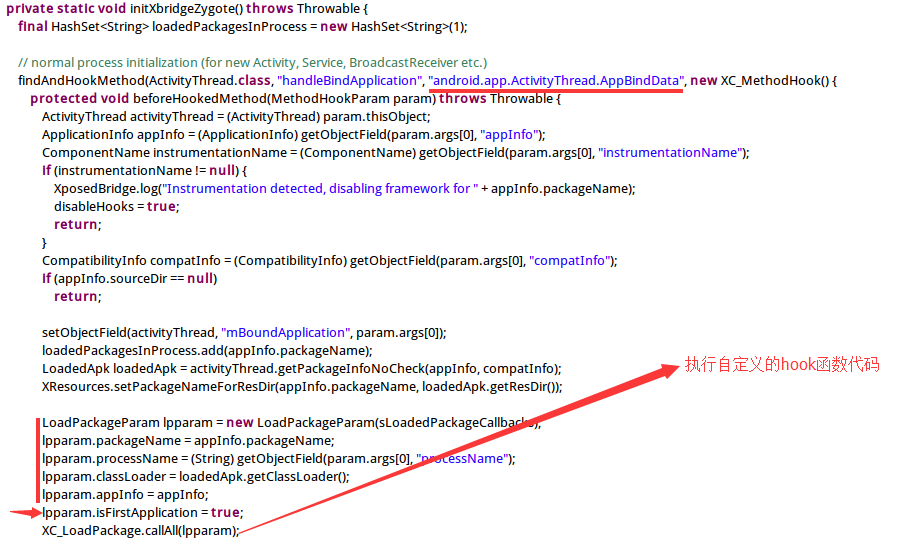The width and height of the screenshot is (924, 549).
Task: Select the "appInfo" string literal
Action: click(x=509, y=135)
